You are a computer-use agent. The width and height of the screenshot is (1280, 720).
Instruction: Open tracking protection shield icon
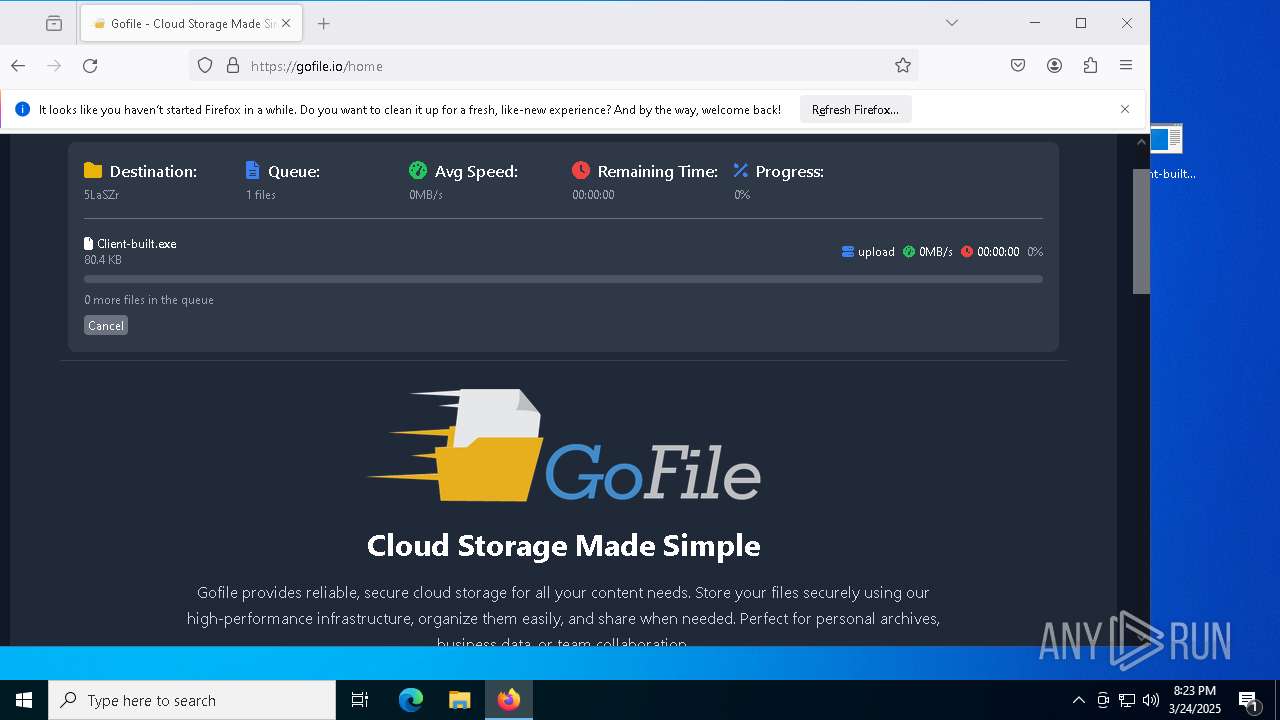point(205,66)
